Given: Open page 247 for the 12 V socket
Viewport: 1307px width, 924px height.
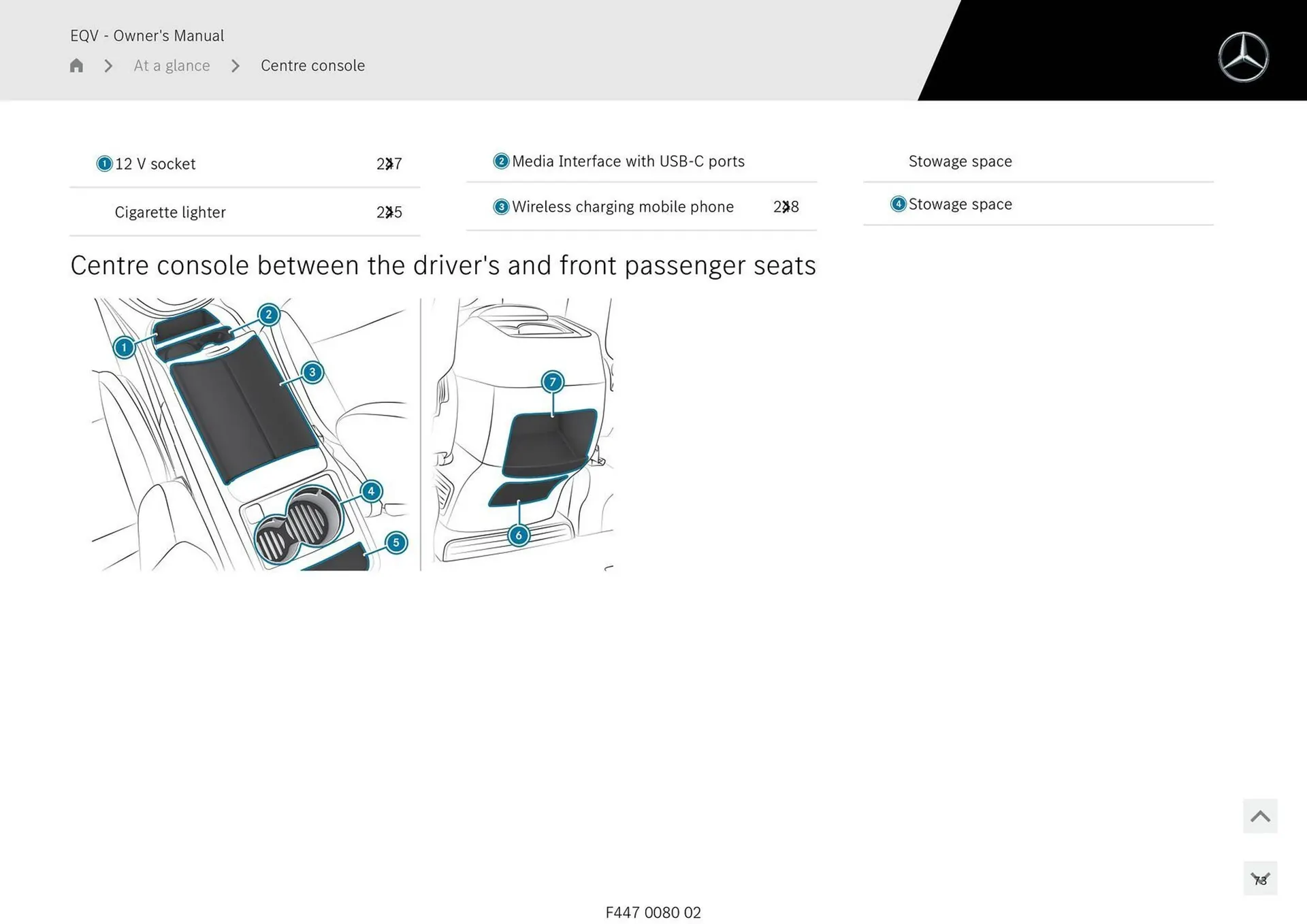Looking at the screenshot, I should pos(389,163).
